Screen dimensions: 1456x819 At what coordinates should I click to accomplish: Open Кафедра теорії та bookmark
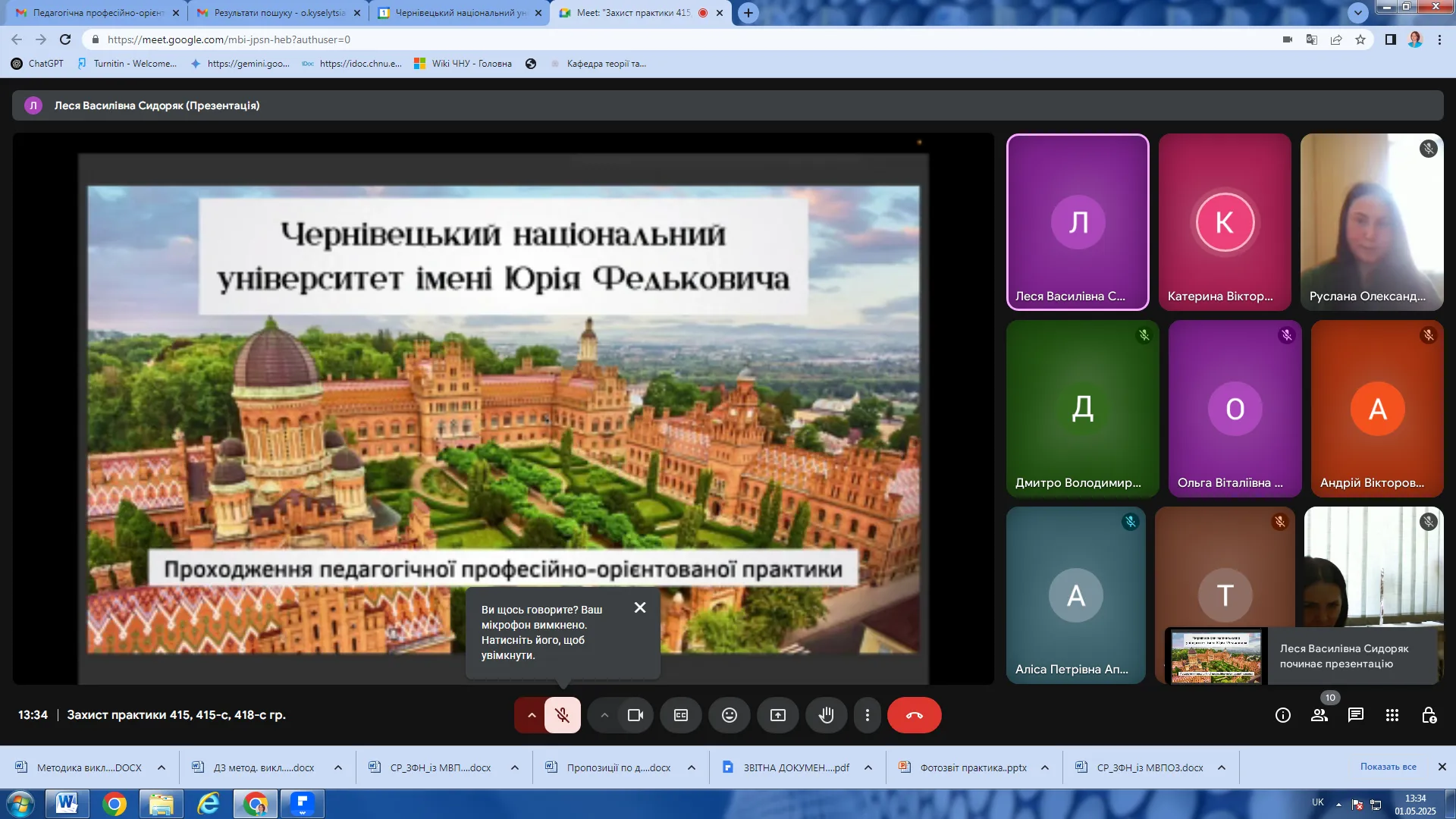pyautogui.click(x=598, y=64)
